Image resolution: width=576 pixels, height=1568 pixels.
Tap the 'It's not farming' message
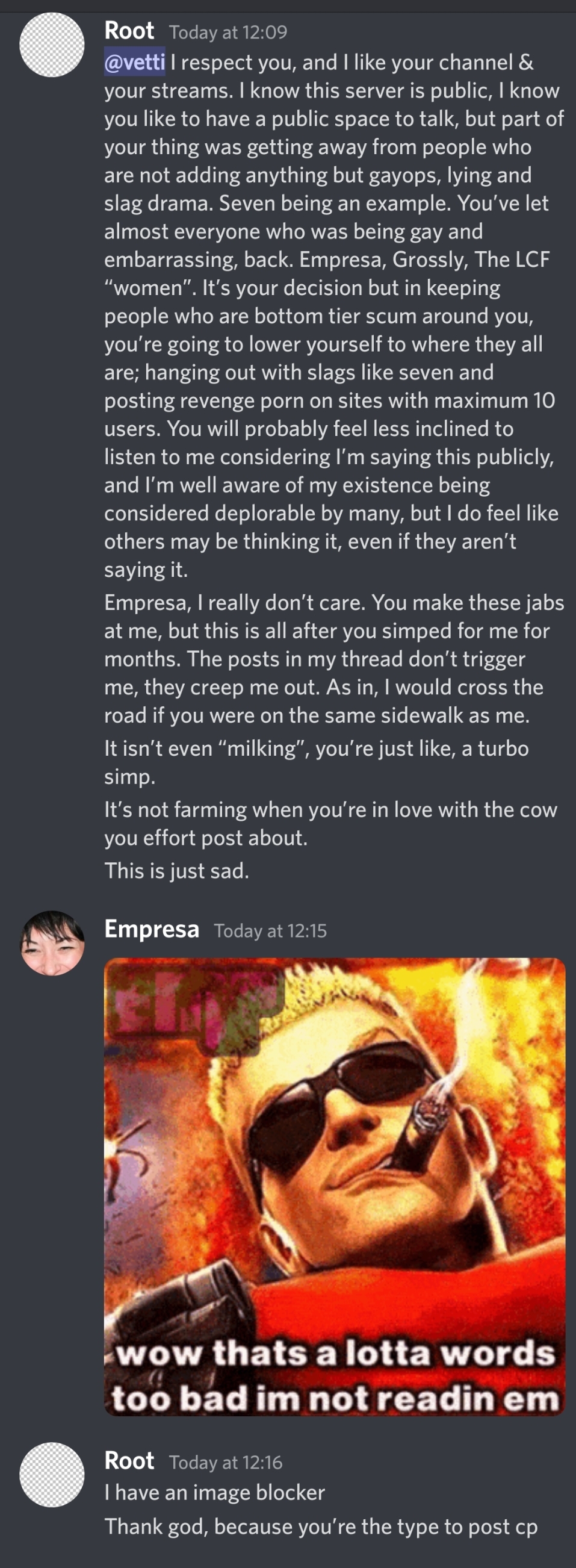tap(331, 824)
